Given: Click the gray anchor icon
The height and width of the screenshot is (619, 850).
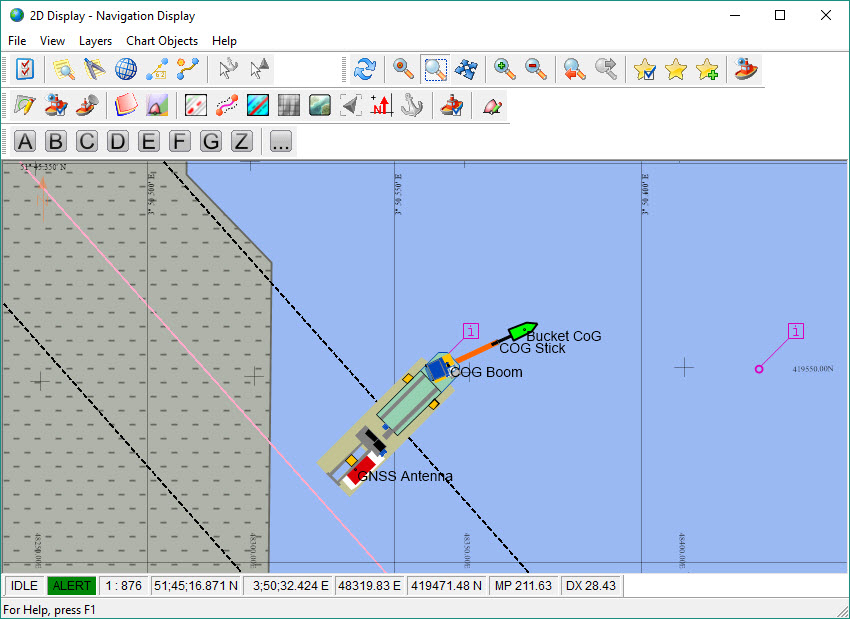Looking at the screenshot, I should click(x=411, y=105).
